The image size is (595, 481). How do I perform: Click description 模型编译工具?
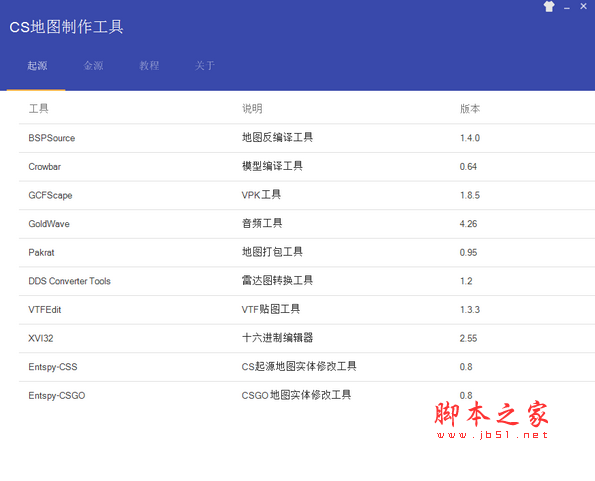272,166
